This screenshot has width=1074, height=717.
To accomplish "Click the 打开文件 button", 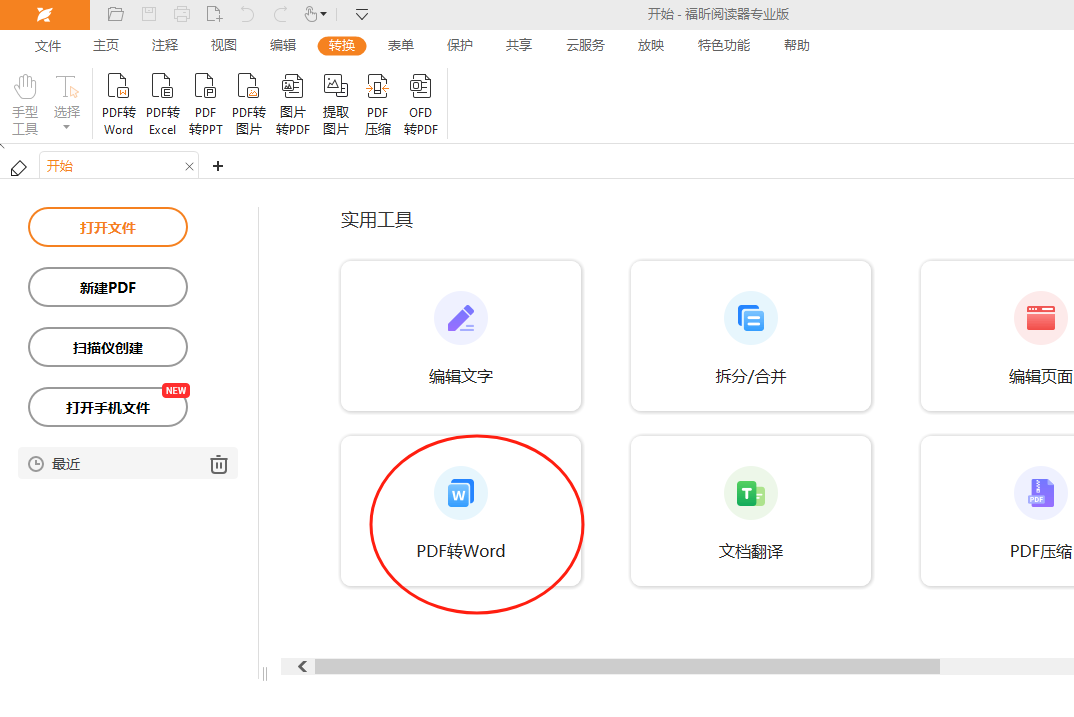I will [x=108, y=227].
